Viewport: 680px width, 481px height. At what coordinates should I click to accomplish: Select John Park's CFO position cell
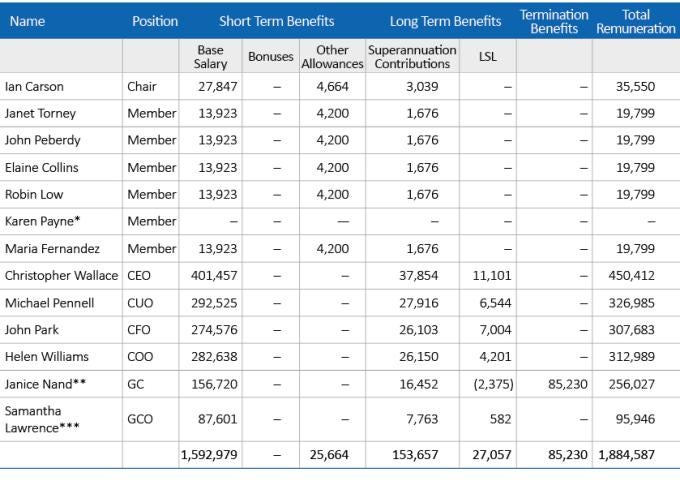pyautogui.click(x=150, y=330)
